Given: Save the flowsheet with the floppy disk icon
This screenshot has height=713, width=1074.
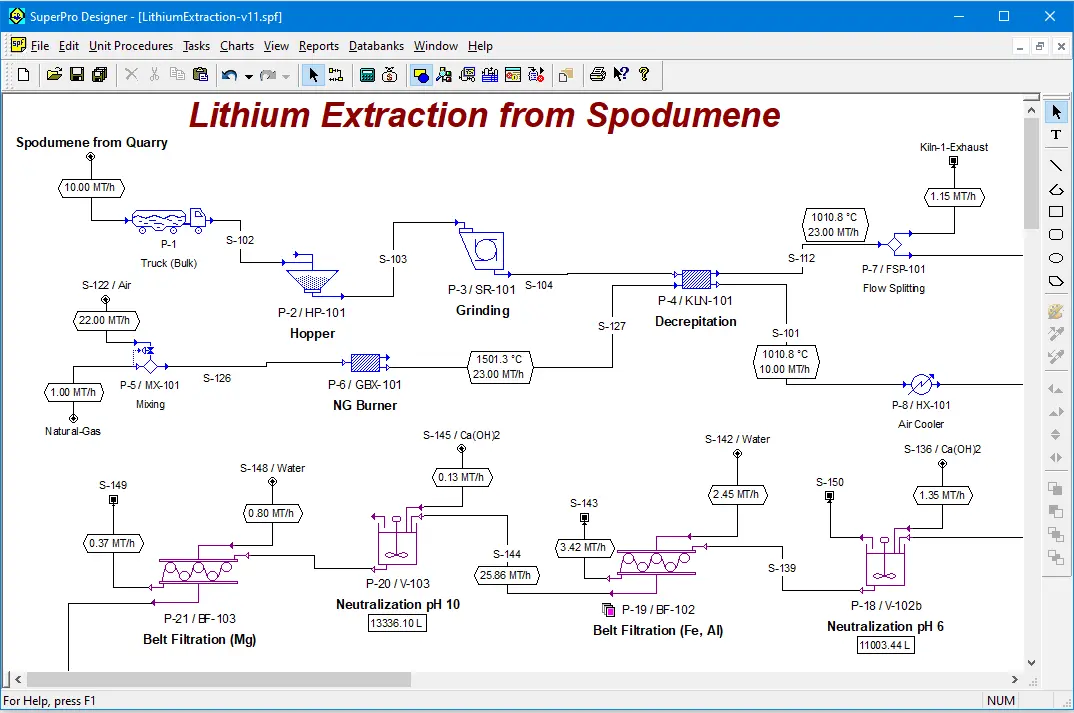Looking at the screenshot, I should [77, 75].
